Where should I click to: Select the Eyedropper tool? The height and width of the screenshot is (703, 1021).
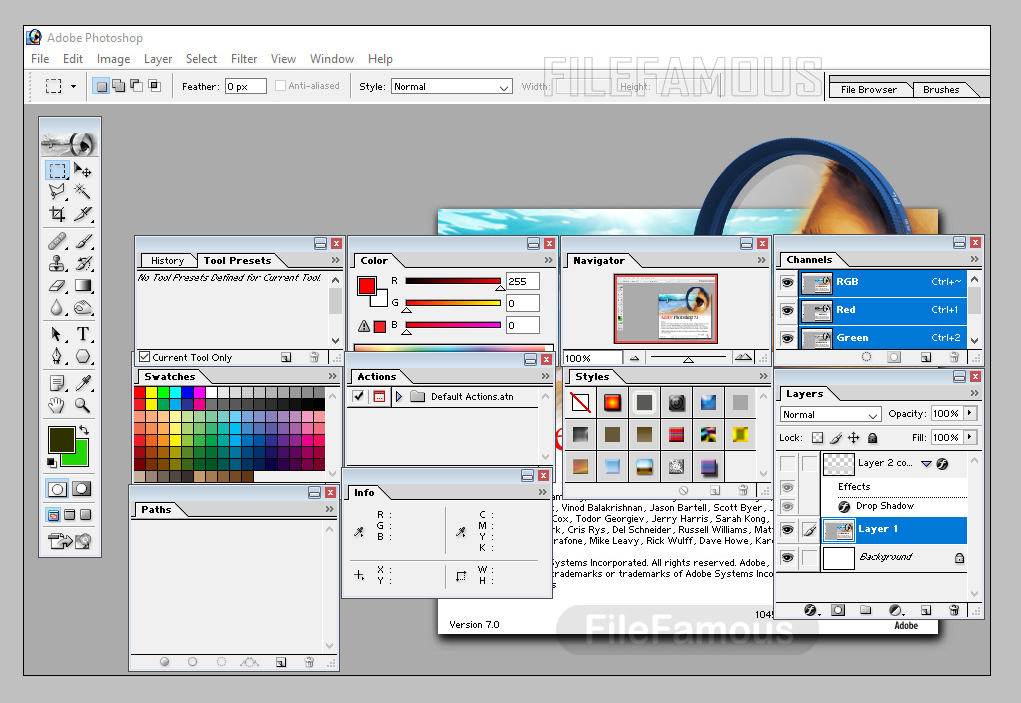click(x=82, y=383)
